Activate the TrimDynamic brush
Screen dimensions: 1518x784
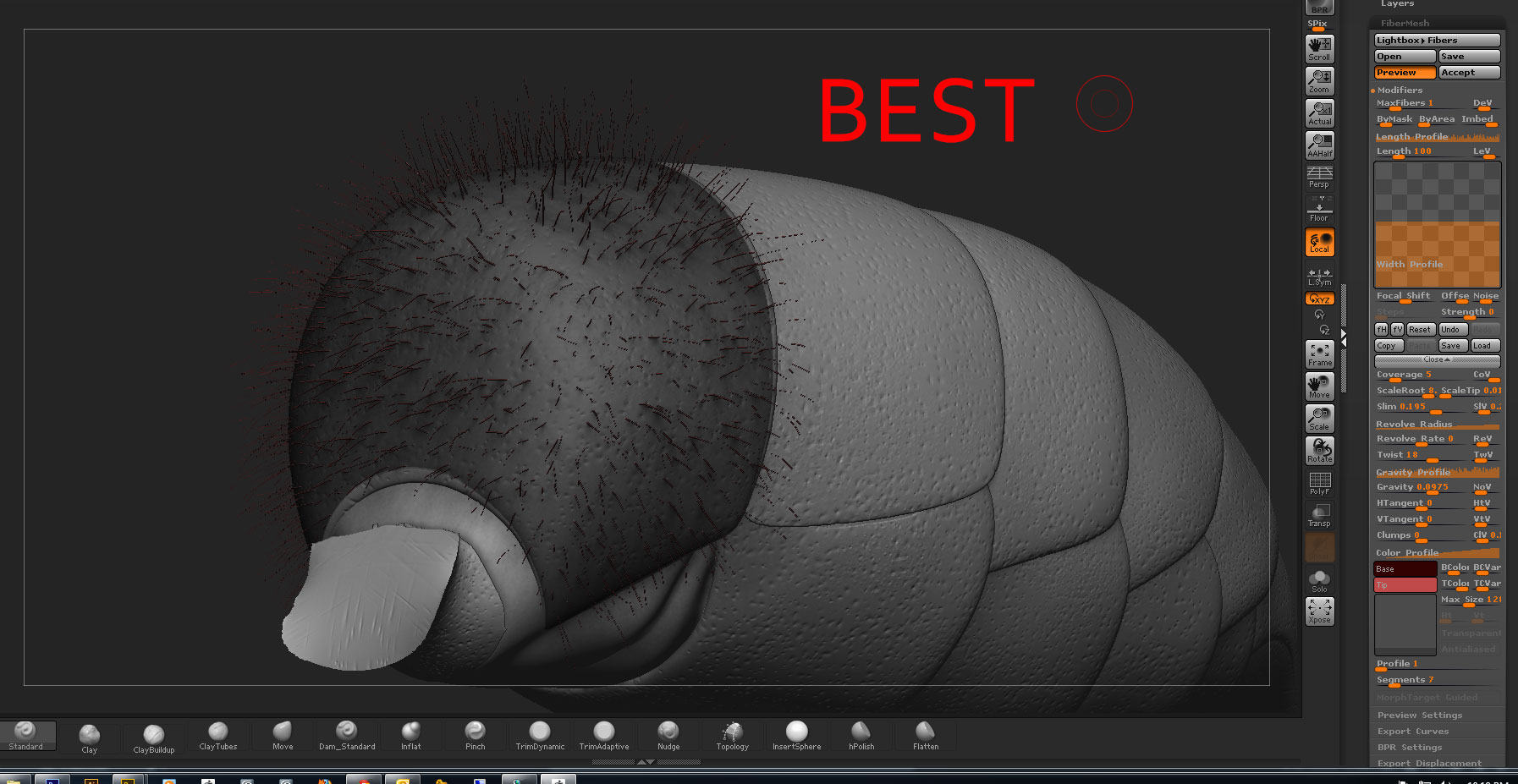pos(540,732)
